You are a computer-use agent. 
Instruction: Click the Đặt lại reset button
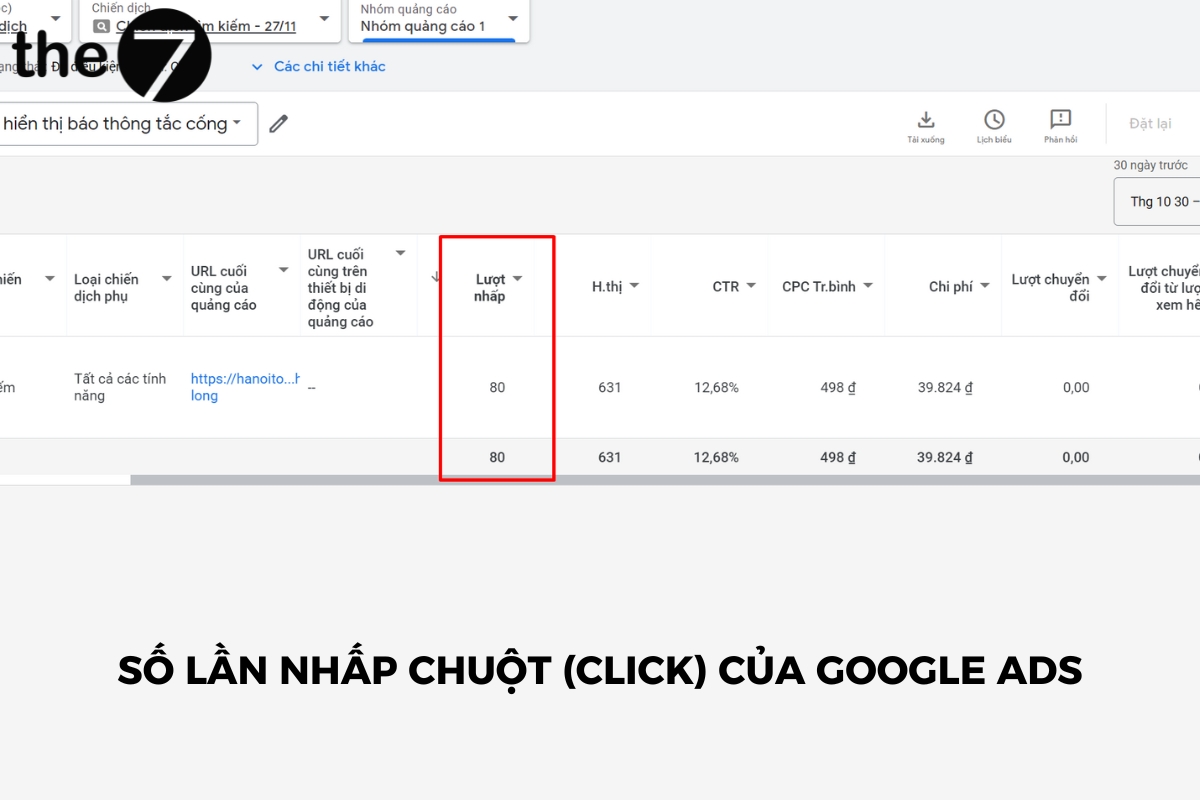coord(1150,123)
